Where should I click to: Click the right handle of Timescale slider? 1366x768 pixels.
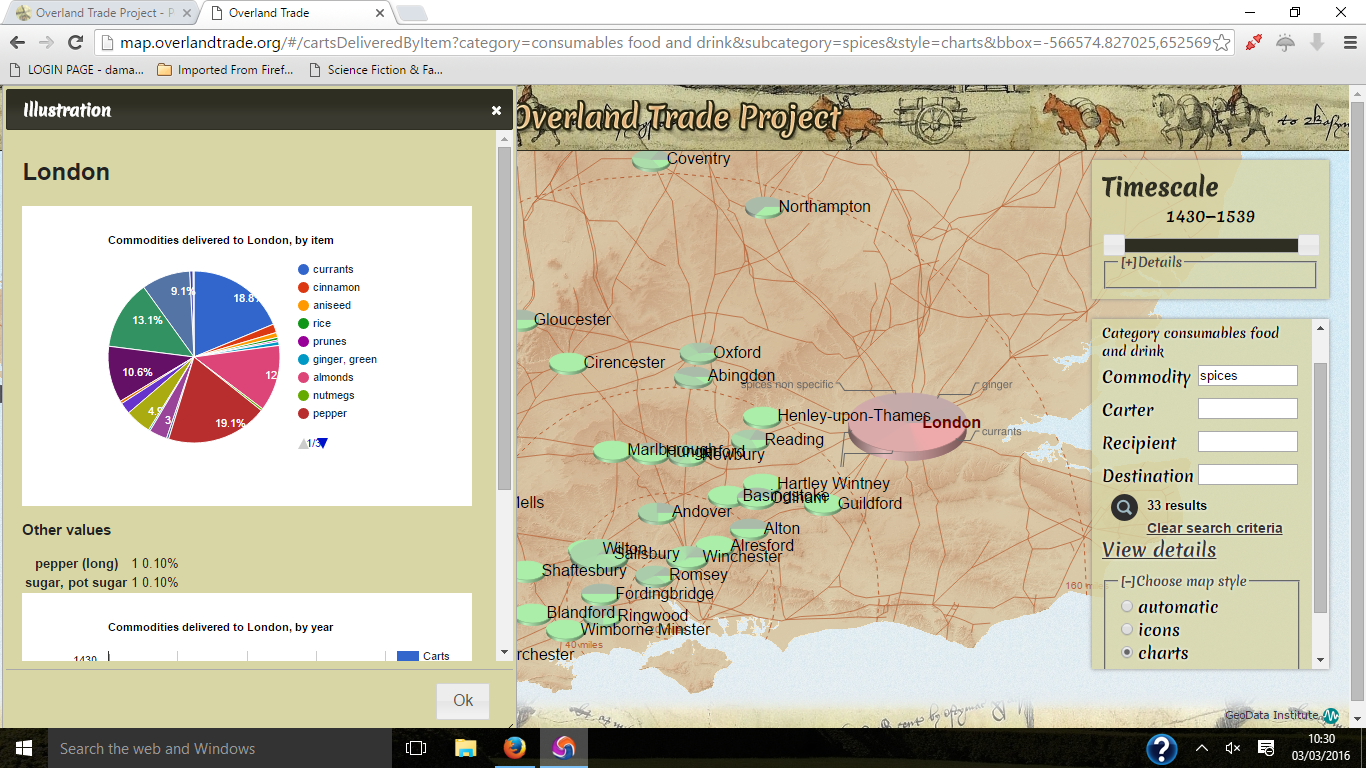pos(1308,245)
